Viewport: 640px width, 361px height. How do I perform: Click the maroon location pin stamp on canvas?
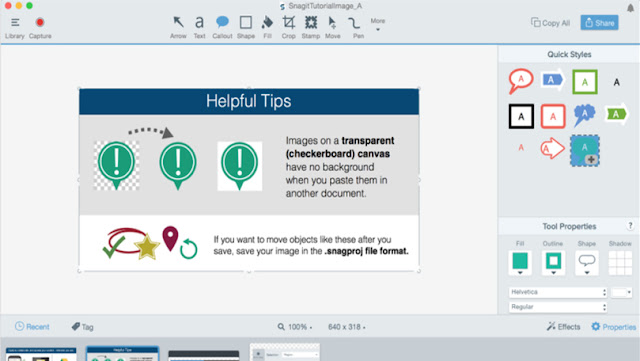(x=170, y=238)
